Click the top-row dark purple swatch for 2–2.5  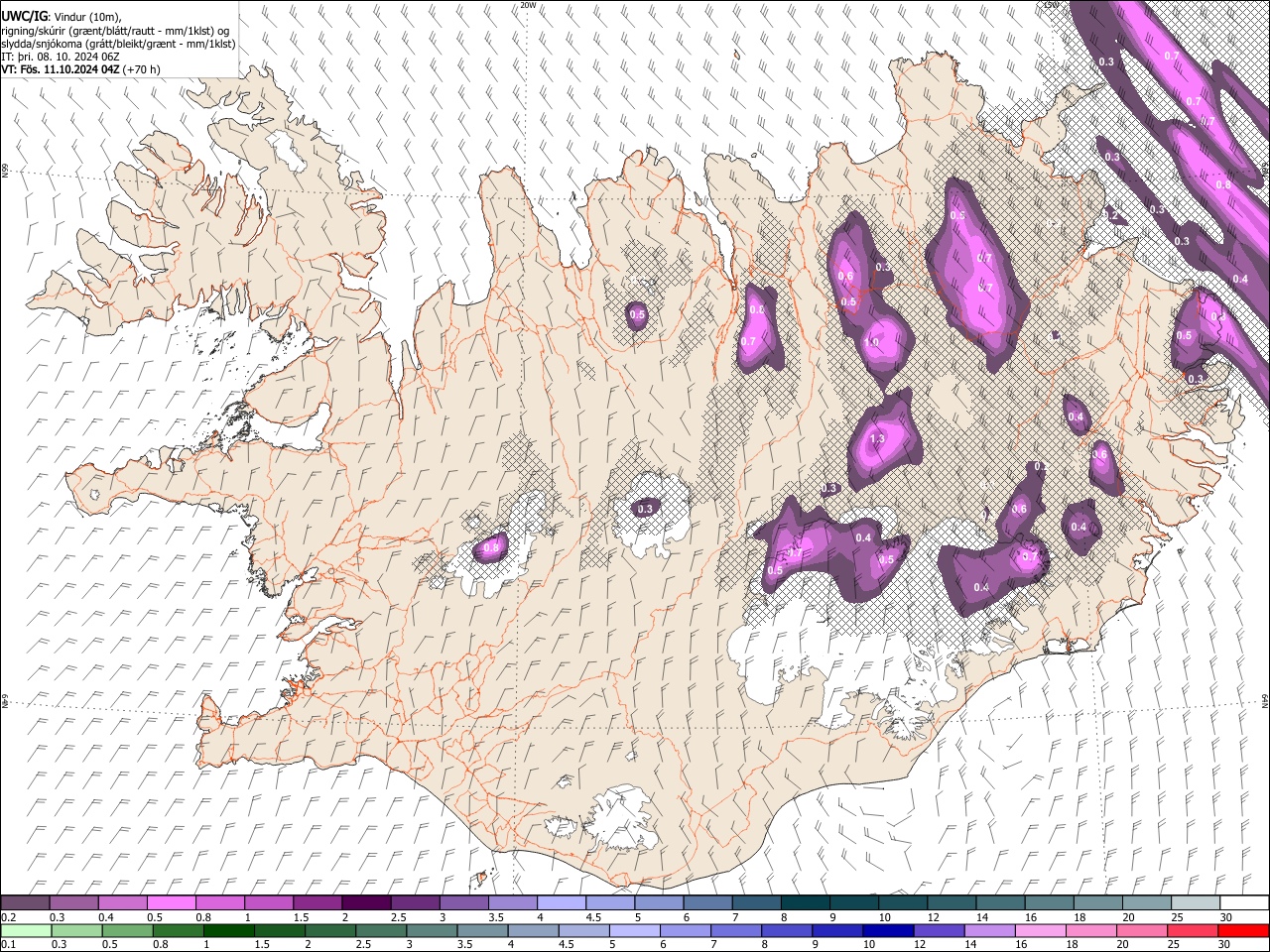366,902
